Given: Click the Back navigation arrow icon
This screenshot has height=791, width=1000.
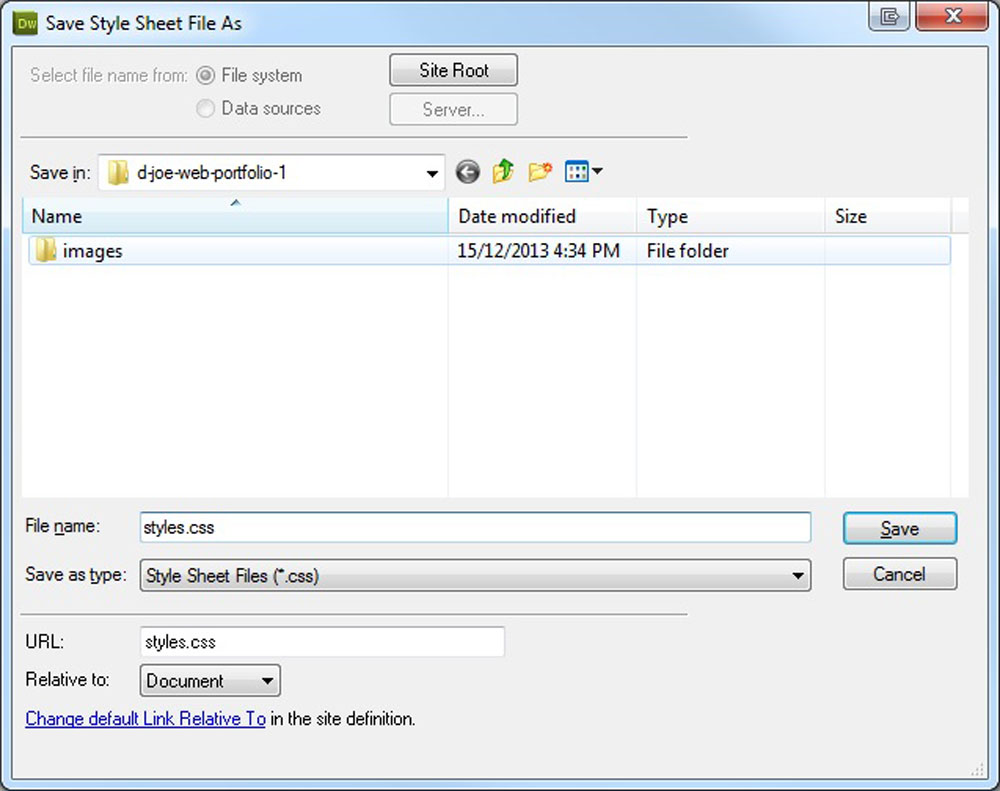Looking at the screenshot, I should click(x=467, y=173).
